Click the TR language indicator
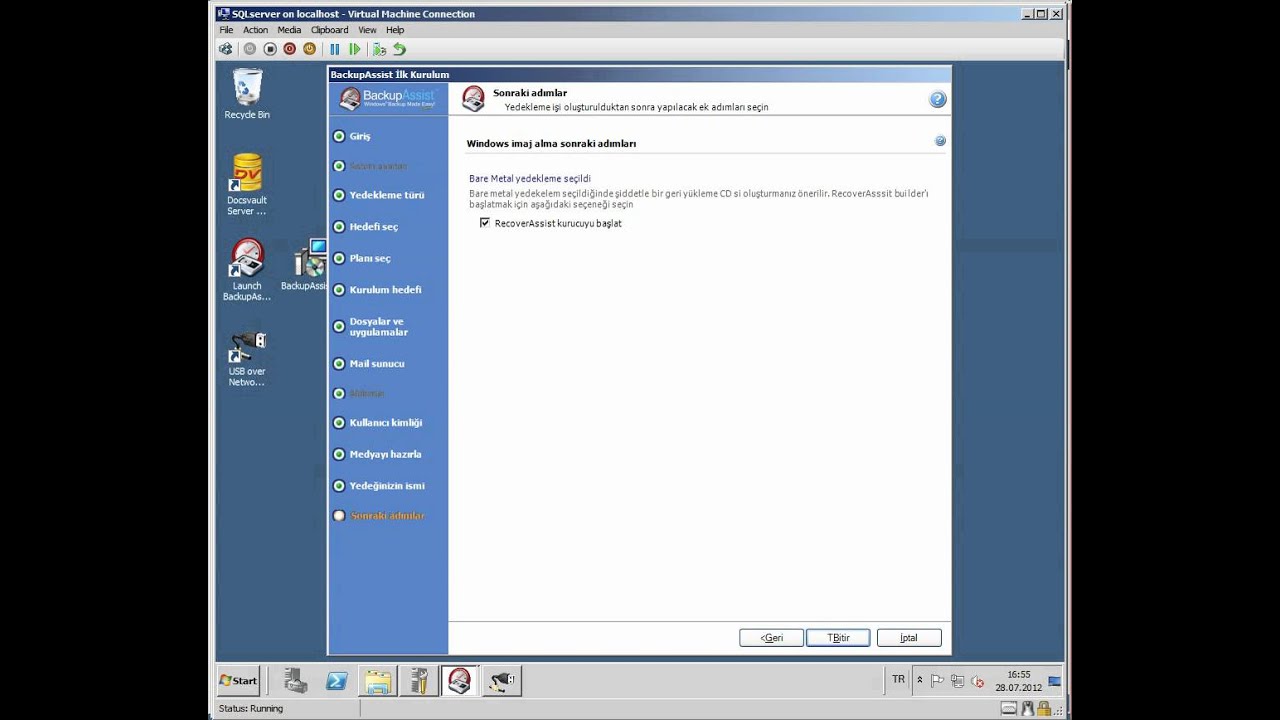 pyautogui.click(x=898, y=680)
